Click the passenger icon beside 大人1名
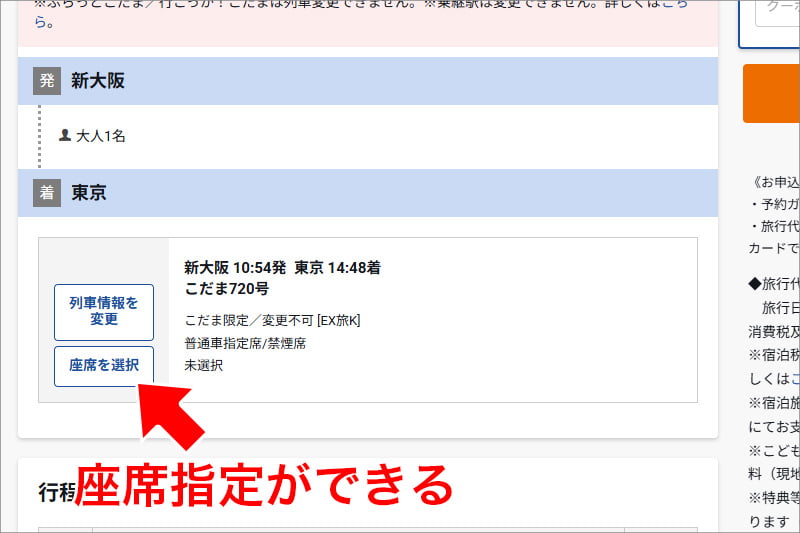The height and width of the screenshot is (533, 800). (x=64, y=135)
